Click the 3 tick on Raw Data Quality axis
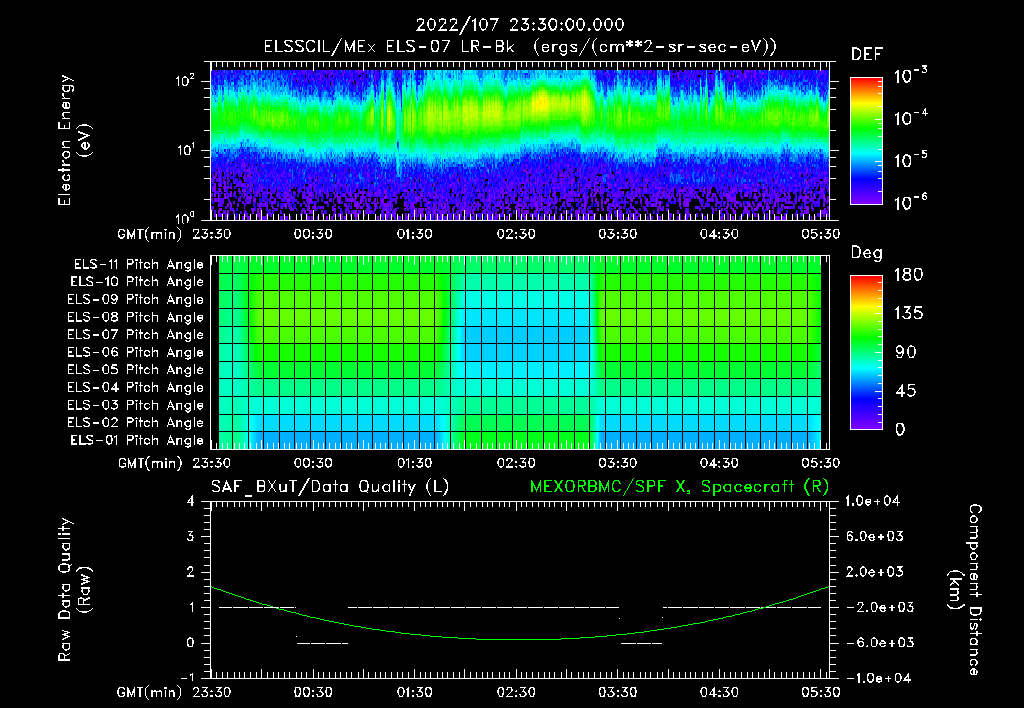 click(x=191, y=536)
